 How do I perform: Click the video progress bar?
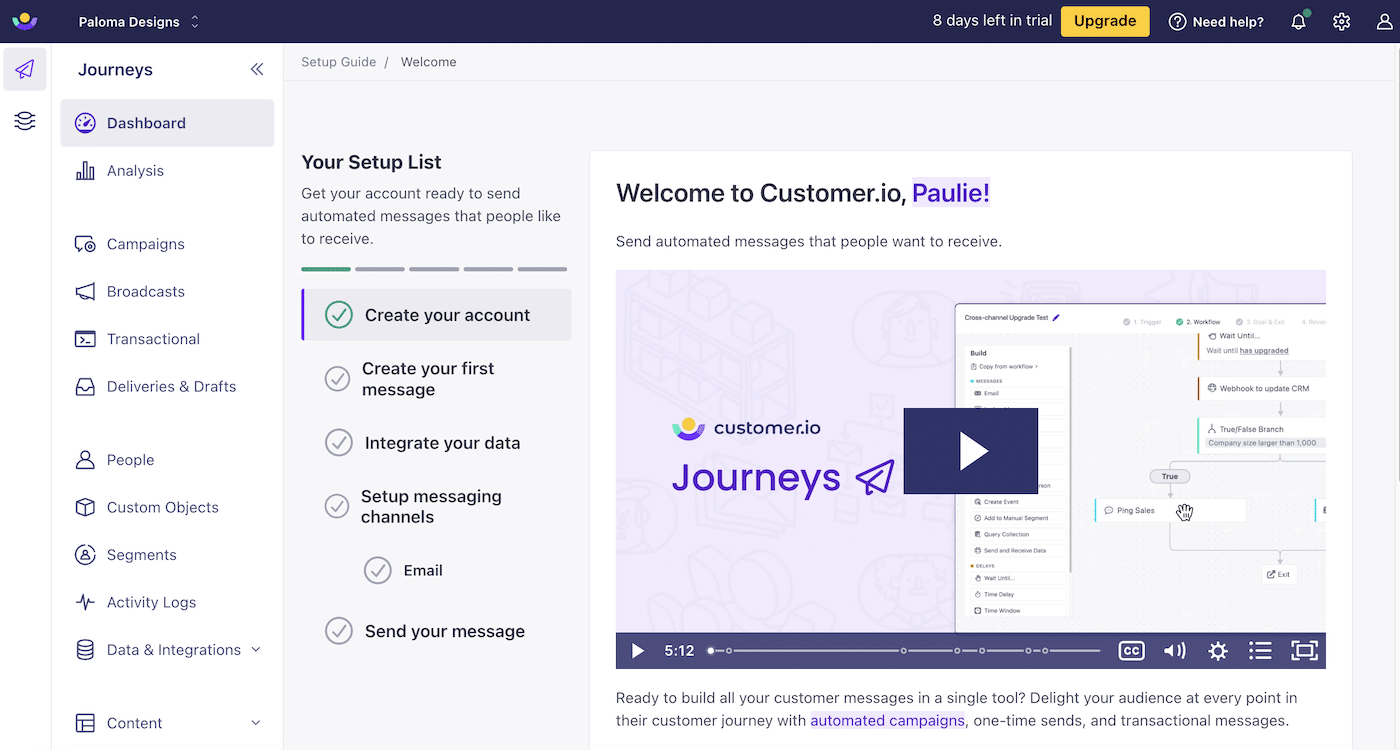click(905, 651)
